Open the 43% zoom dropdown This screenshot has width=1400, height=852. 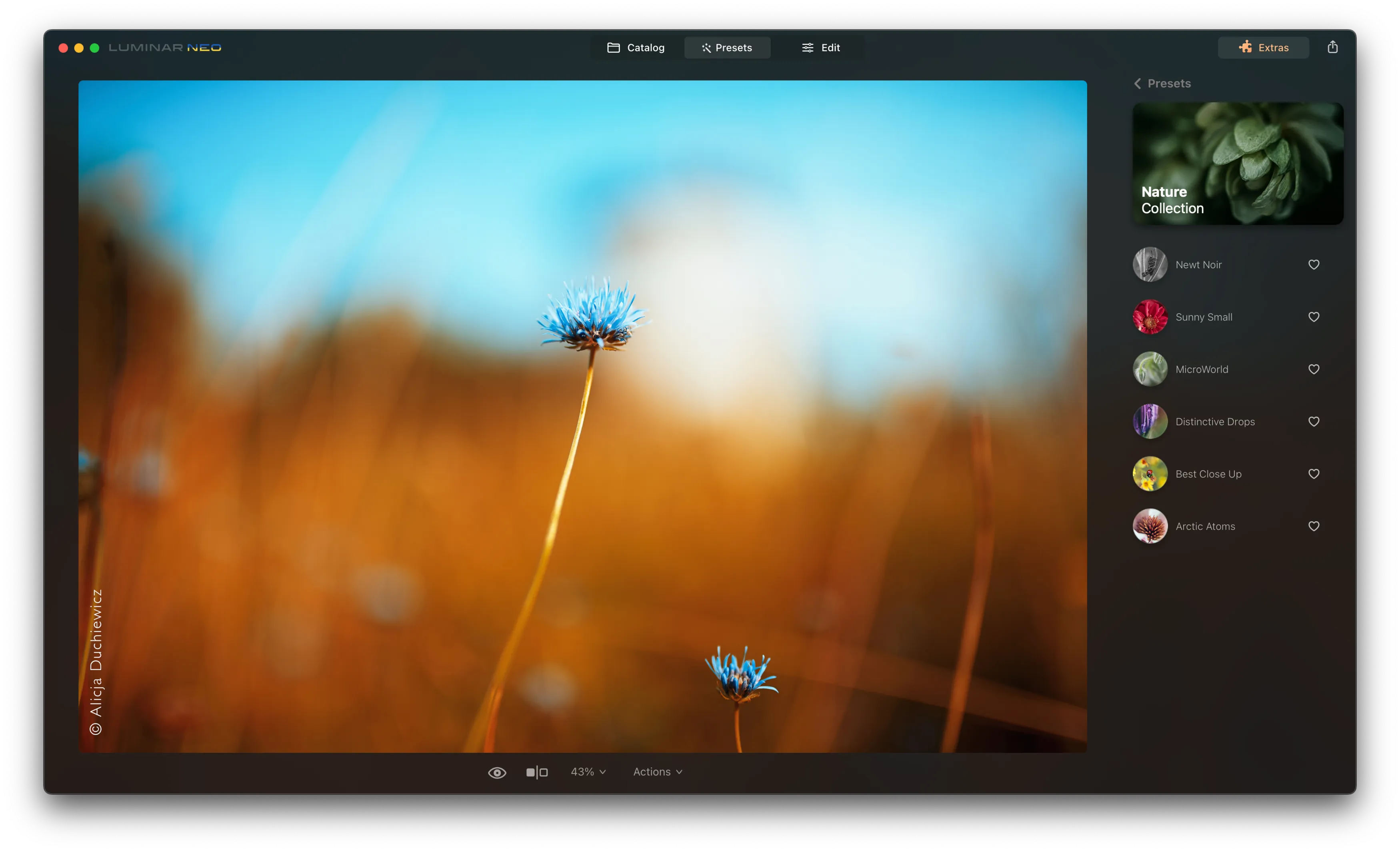pos(588,772)
